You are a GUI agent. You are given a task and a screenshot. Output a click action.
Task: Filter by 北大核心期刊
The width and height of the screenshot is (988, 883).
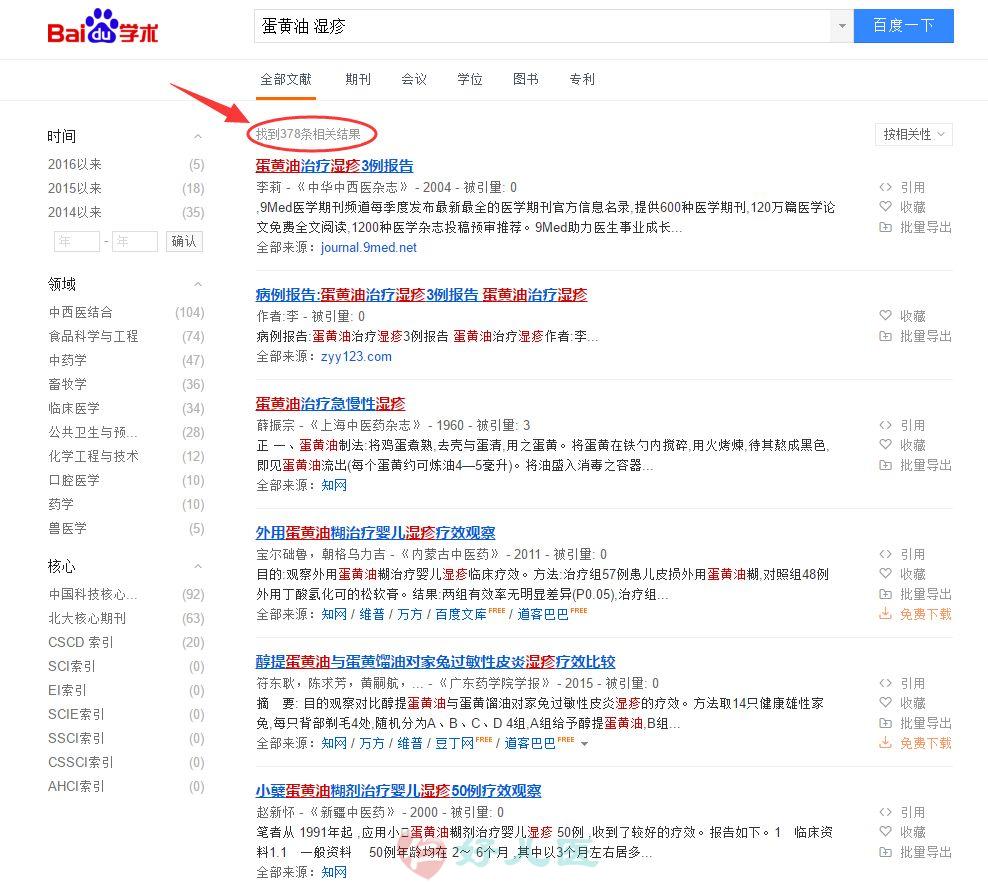click(x=87, y=618)
